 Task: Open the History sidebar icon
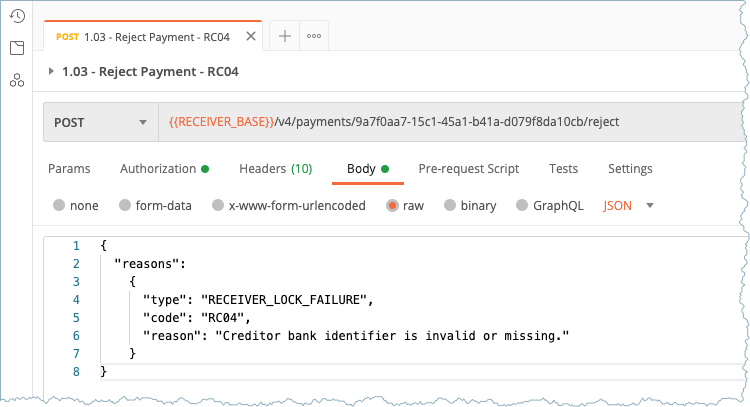tap(16, 15)
